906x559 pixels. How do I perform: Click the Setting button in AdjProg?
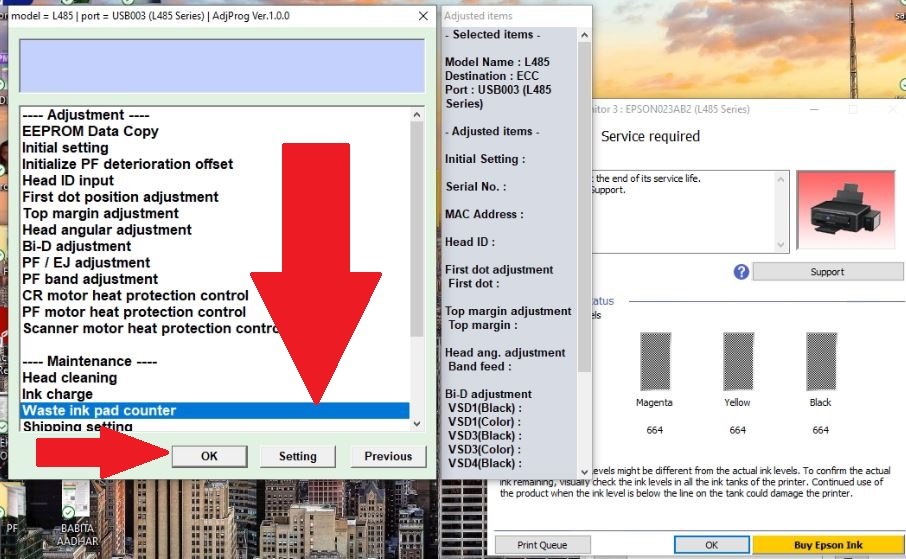pyautogui.click(x=298, y=456)
